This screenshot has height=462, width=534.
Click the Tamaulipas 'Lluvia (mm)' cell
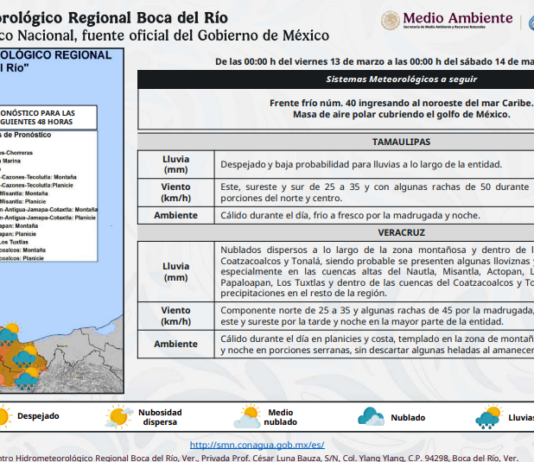(x=176, y=164)
